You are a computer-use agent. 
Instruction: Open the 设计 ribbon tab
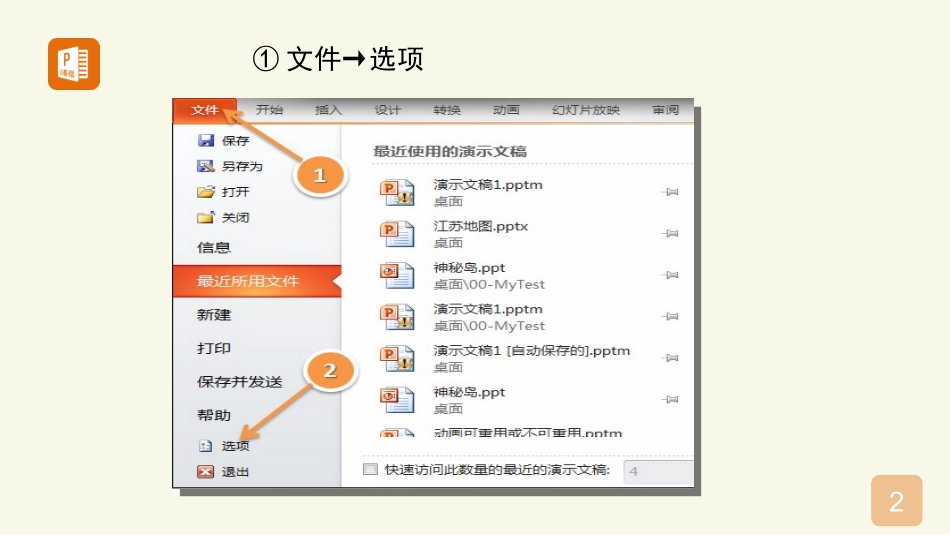click(387, 110)
